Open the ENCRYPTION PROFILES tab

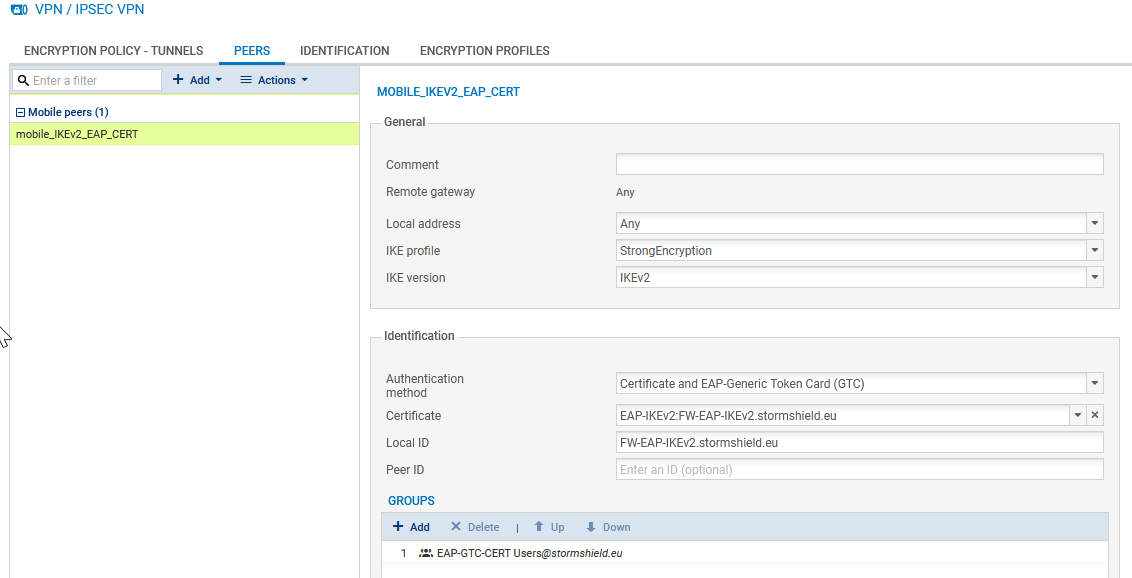(485, 50)
